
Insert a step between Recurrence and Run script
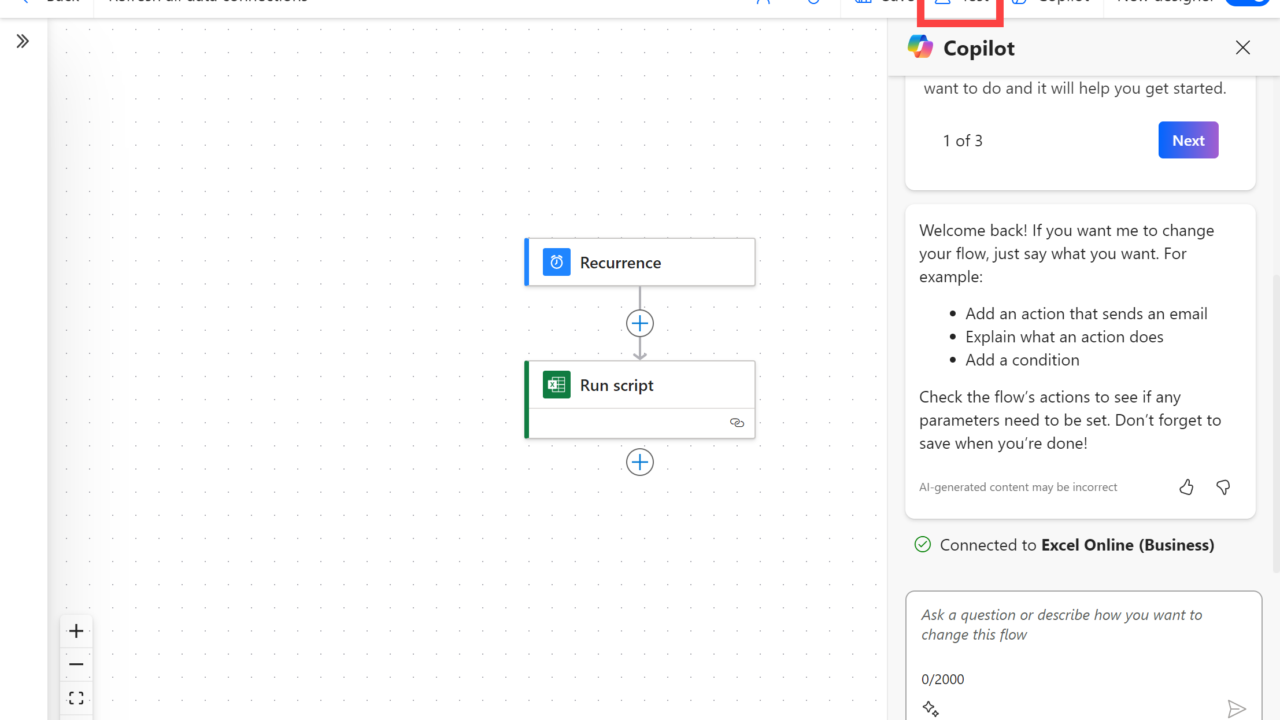(x=640, y=323)
